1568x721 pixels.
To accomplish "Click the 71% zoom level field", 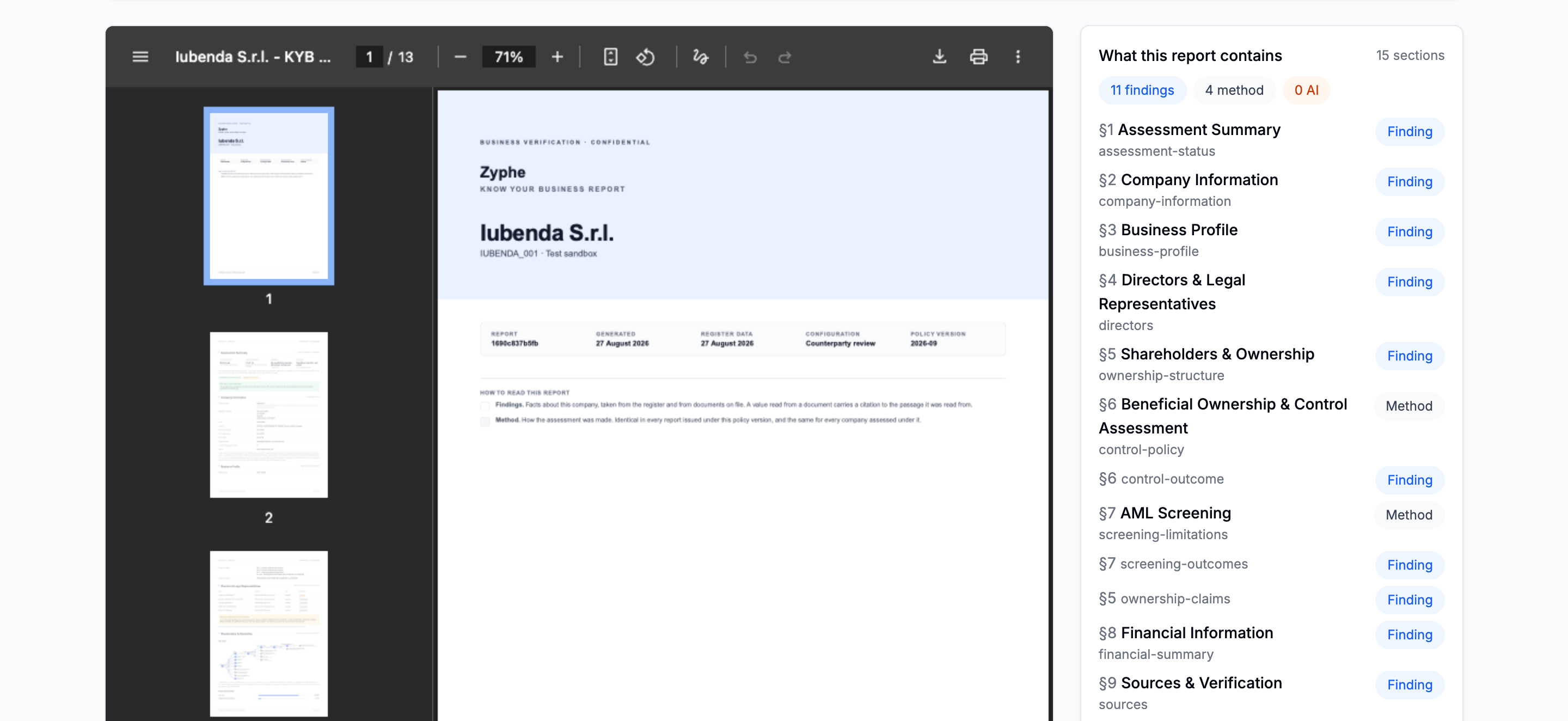I will (509, 57).
